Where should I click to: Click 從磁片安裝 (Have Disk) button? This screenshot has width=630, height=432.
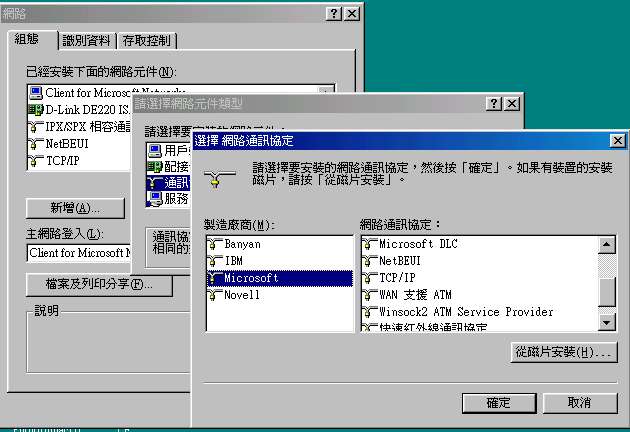point(563,353)
